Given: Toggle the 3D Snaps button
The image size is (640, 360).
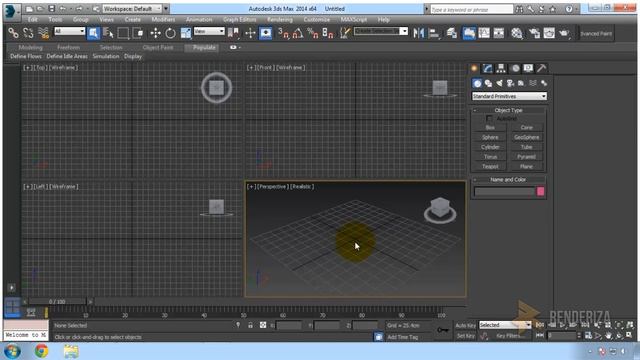Looking at the screenshot, I should (x=283, y=33).
